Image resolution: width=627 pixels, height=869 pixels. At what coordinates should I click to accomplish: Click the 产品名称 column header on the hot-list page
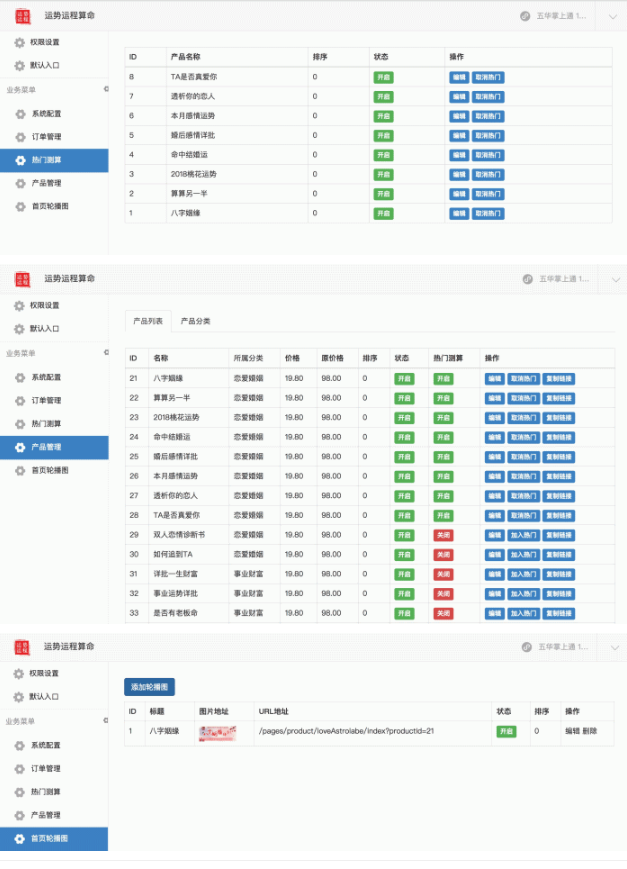point(186,57)
